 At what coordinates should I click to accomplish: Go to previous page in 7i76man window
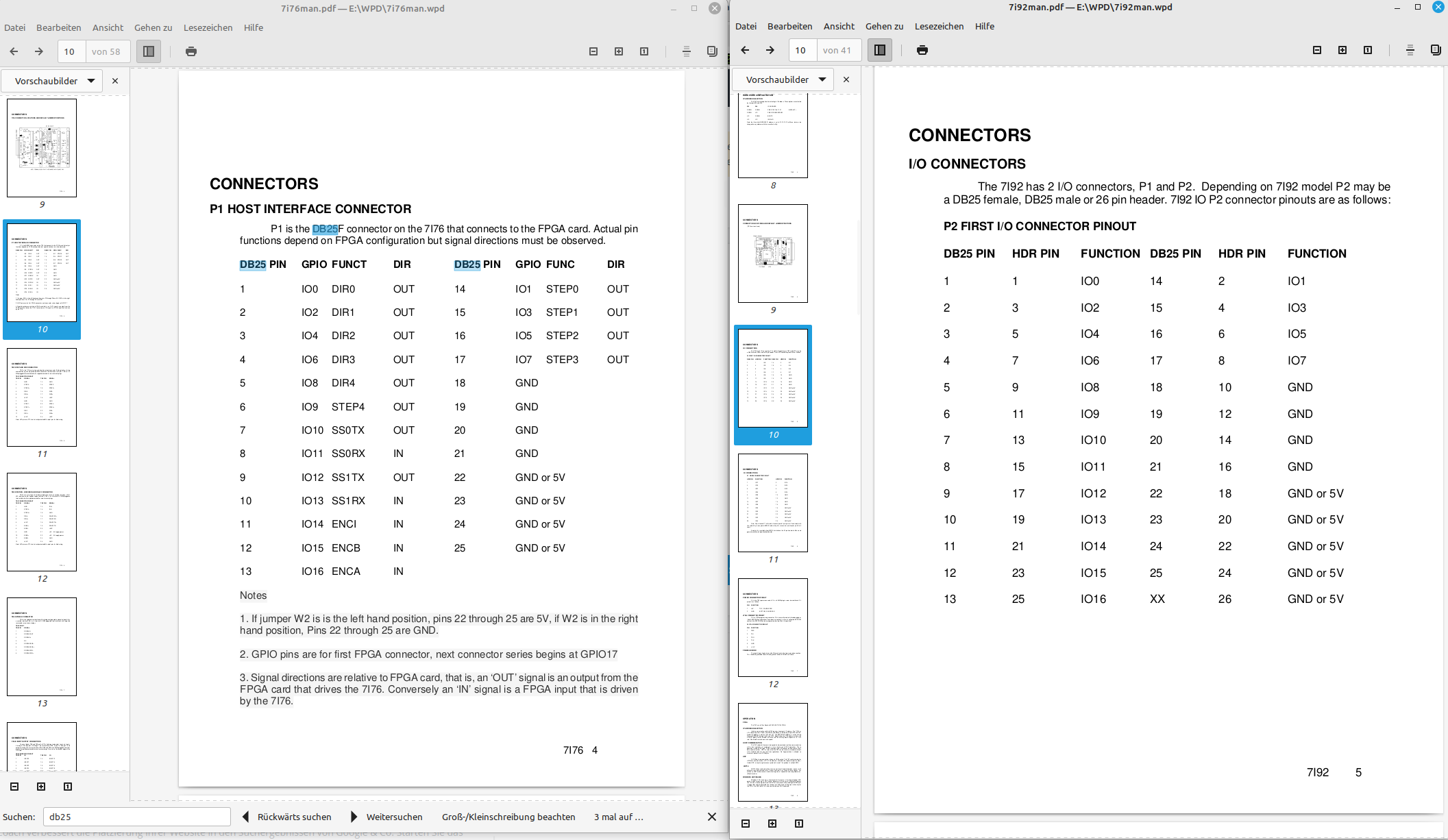coord(14,51)
